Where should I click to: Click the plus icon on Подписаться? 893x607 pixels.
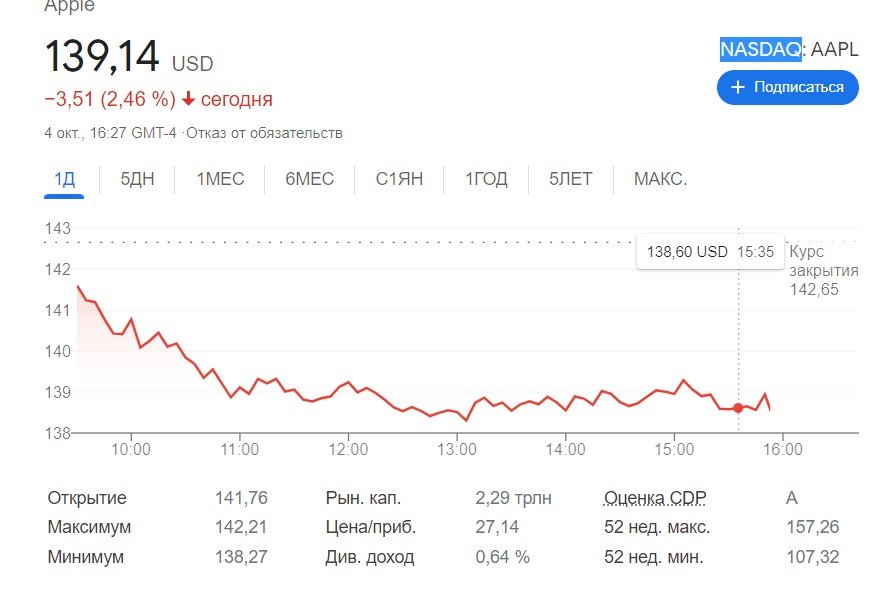[x=738, y=88]
